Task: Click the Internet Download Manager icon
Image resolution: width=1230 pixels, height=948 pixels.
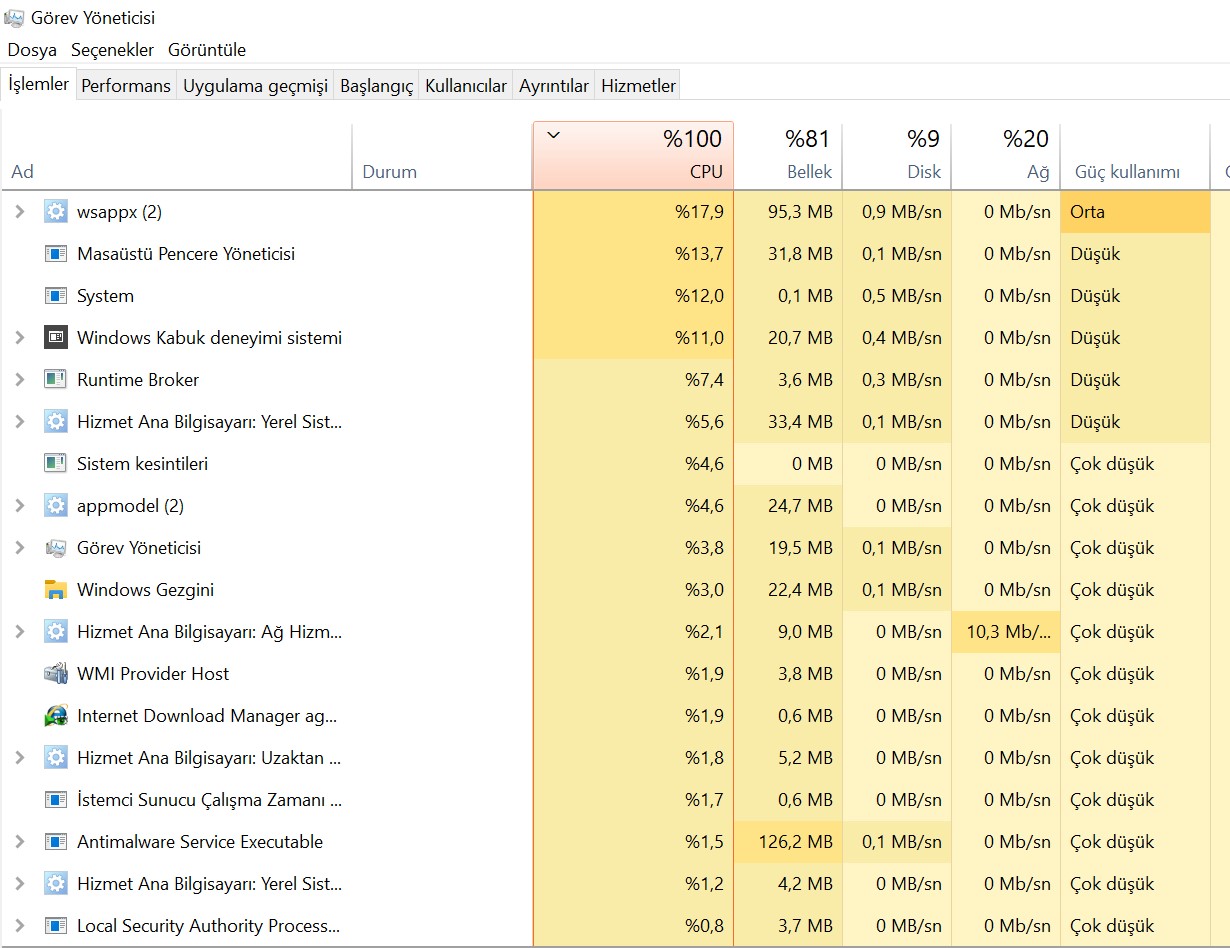Action: point(56,716)
